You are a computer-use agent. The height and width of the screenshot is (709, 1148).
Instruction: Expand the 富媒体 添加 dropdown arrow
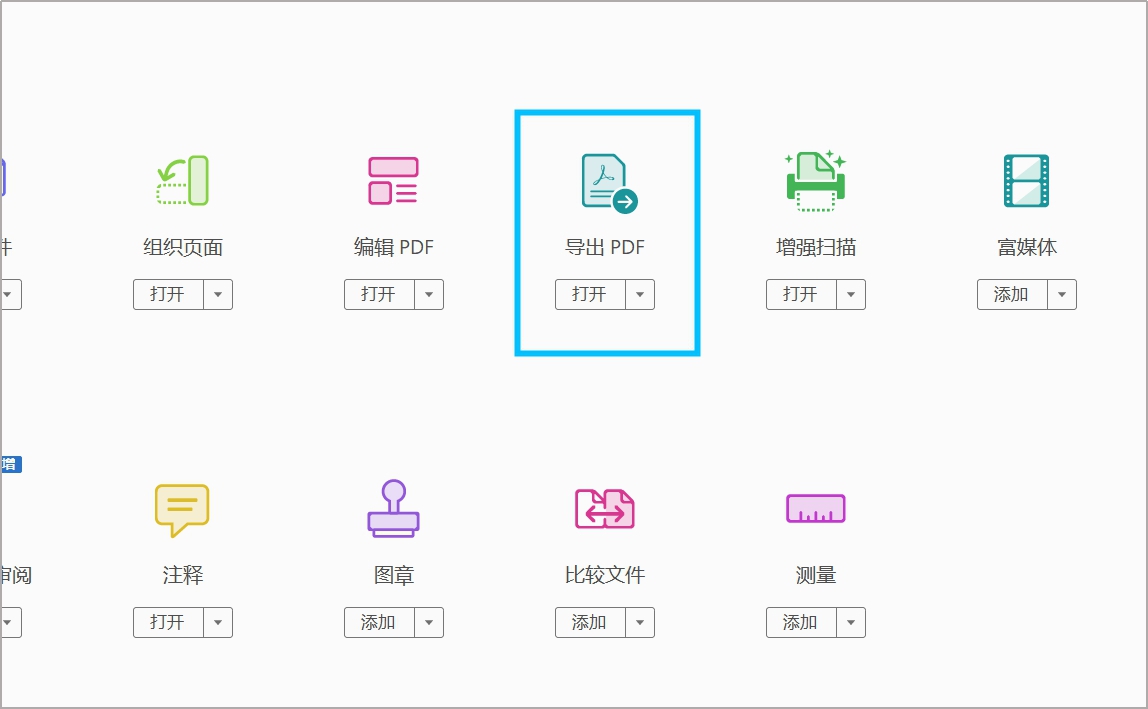[x=1062, y=294]
